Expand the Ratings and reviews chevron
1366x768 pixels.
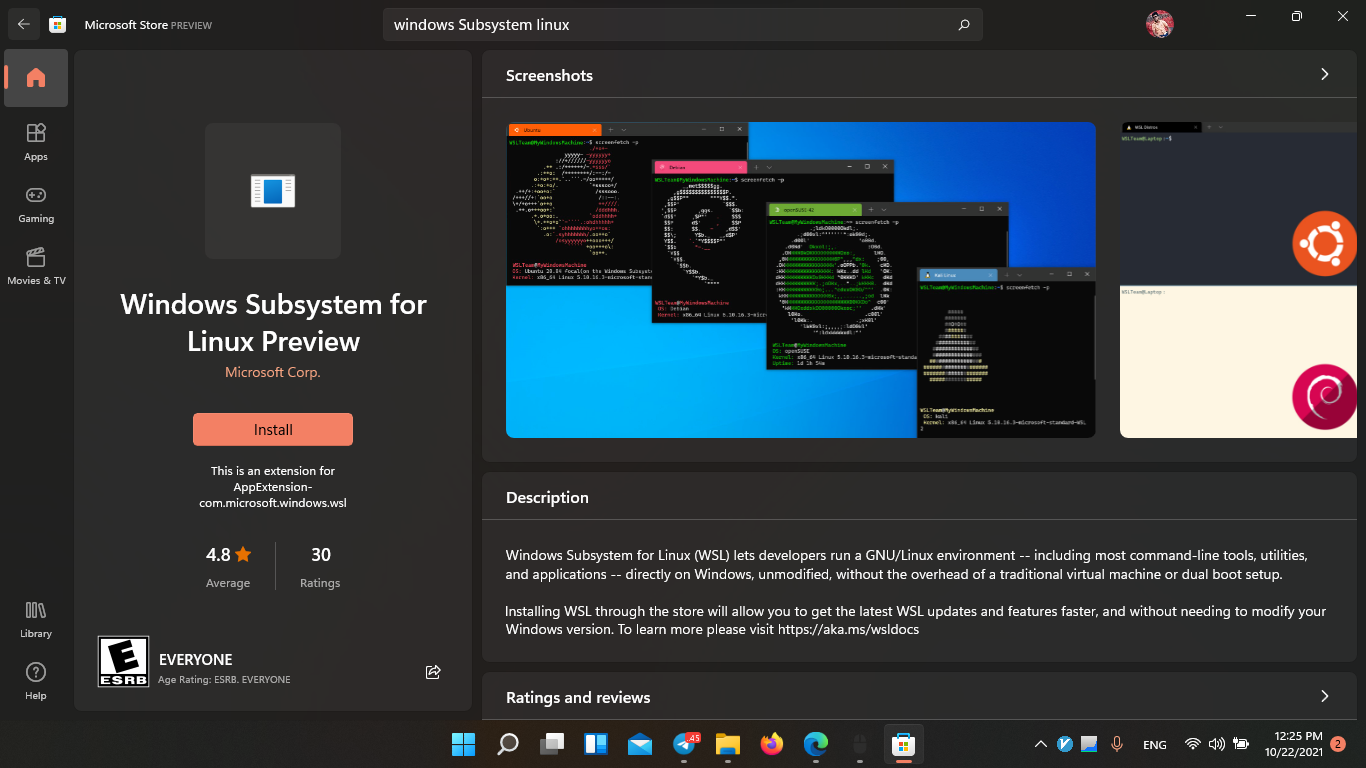pyautogui.click(x=1325, y=697)
